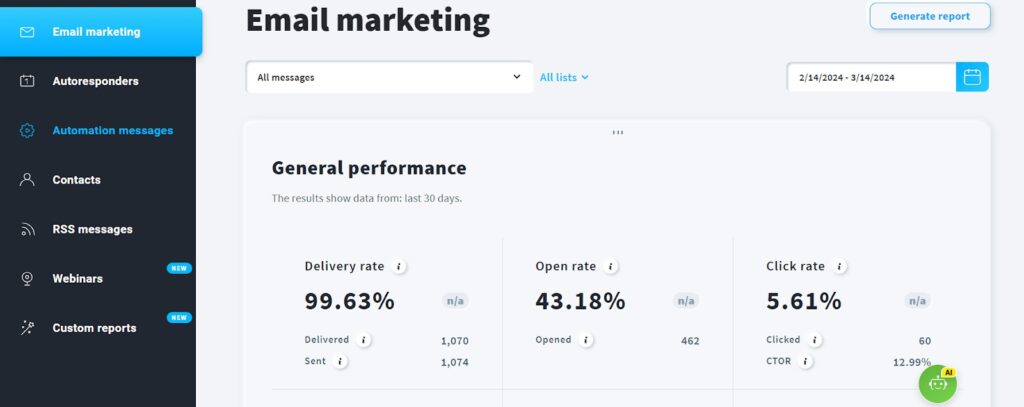Click the Open rate info icon
This screenshot has height=407, width=1024.
click(x=611, y=267)
